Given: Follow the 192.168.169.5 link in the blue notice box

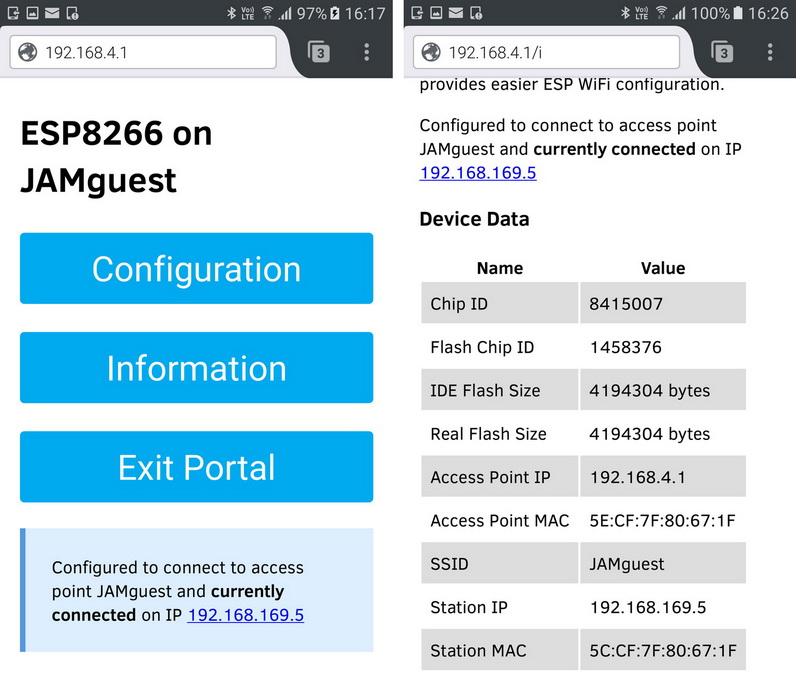Looking at the screenshot, I should click(245, 615).
